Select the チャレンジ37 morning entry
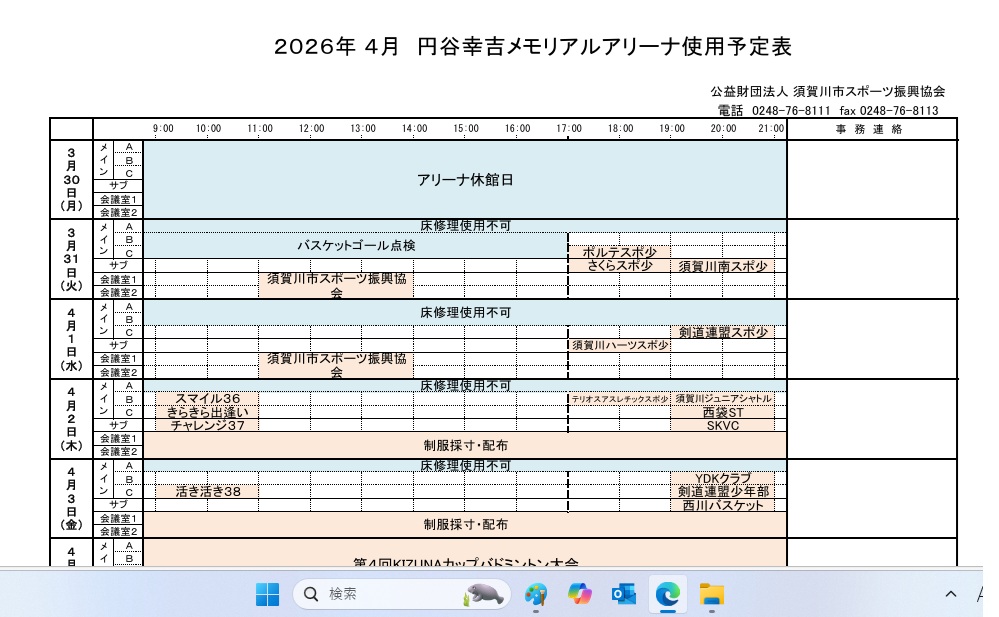The height and width of the screenshot is (617, 999). (x=207, y=425)
